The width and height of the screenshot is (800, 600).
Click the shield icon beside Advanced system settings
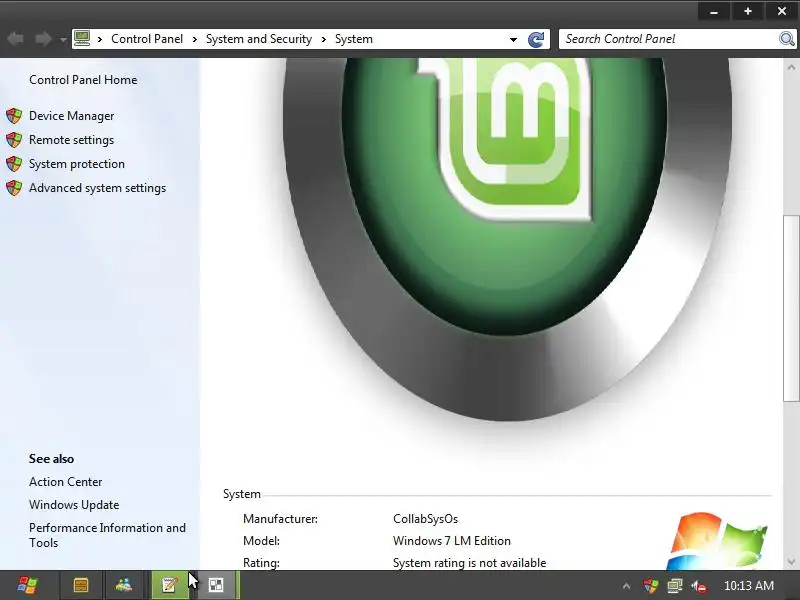point(14,188)
